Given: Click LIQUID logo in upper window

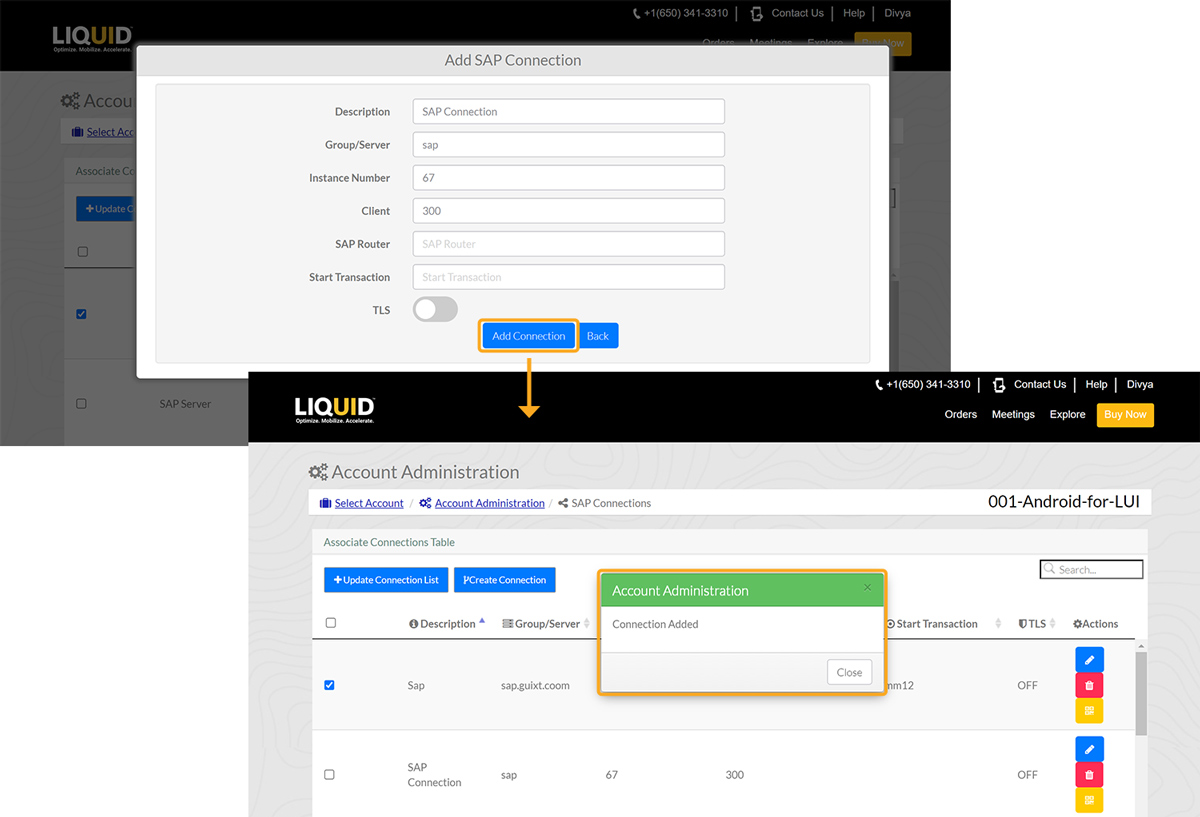Looking at the screenshot, I should pos(92,38).
